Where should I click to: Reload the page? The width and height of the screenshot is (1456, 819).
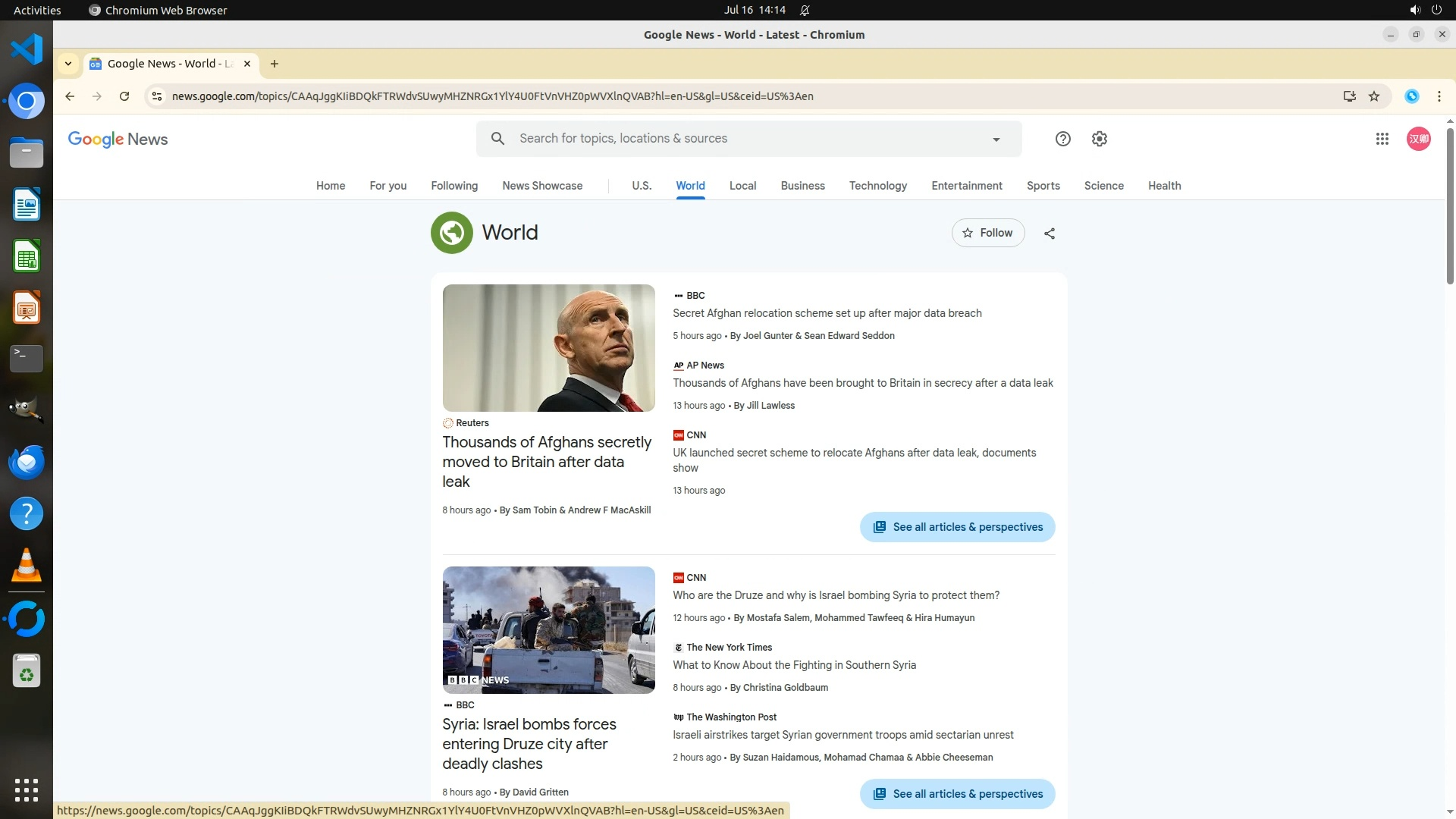tap(124, 96)
